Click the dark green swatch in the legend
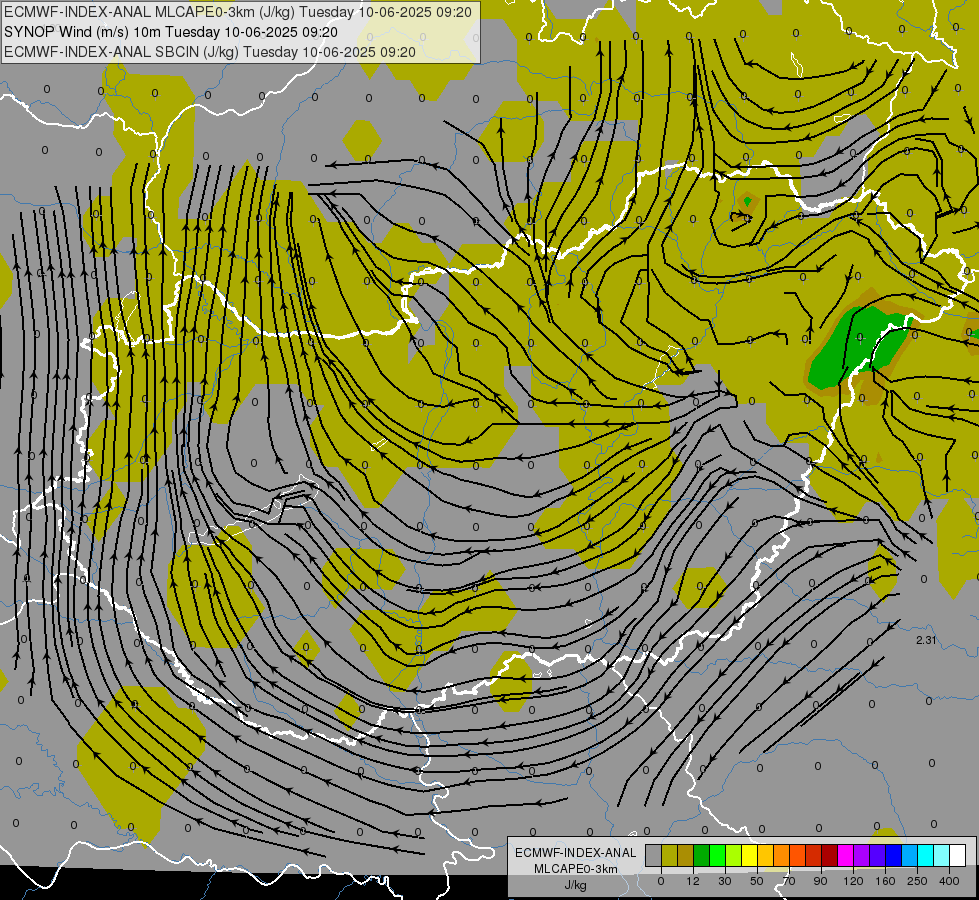 (702, 856)
